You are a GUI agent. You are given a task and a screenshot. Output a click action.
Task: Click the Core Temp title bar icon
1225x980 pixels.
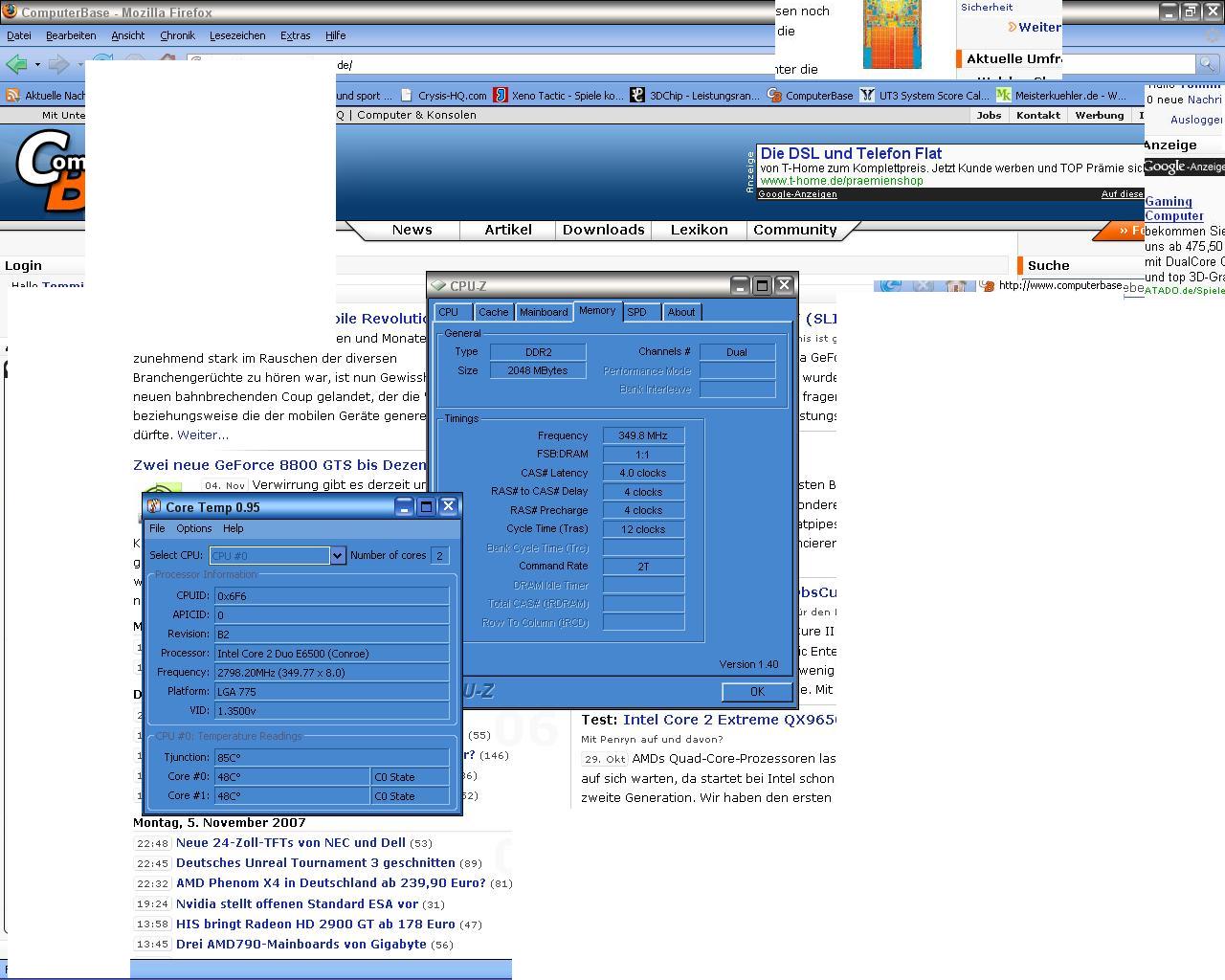pos(153,507)
